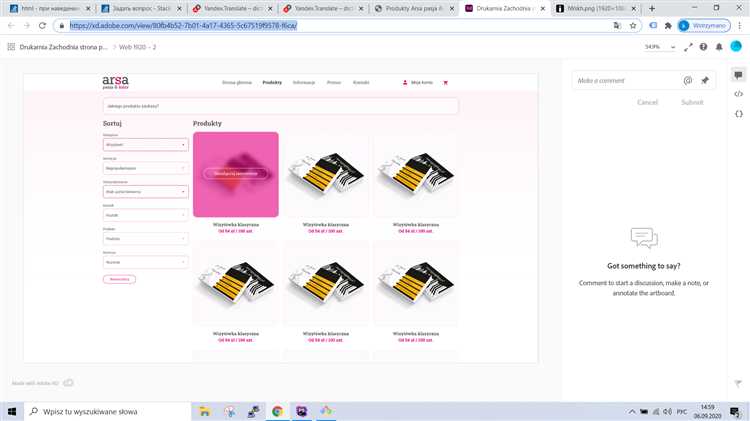Click the pink highlighted product thumbnail

pyautogui.click(x=236, y=173)
